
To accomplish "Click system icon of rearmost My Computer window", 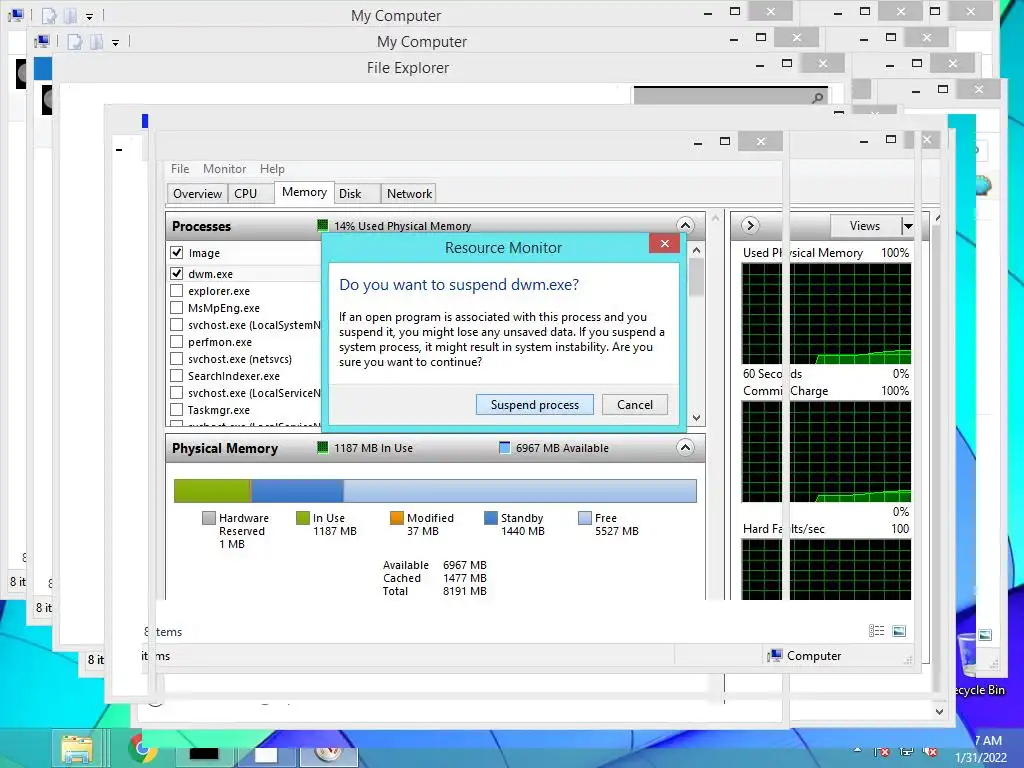I will tap(16, 14).
